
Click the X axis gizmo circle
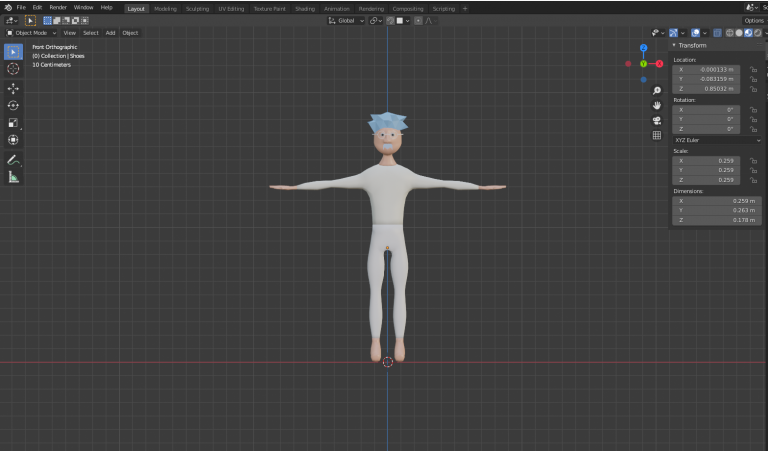(x=659, y=64)
